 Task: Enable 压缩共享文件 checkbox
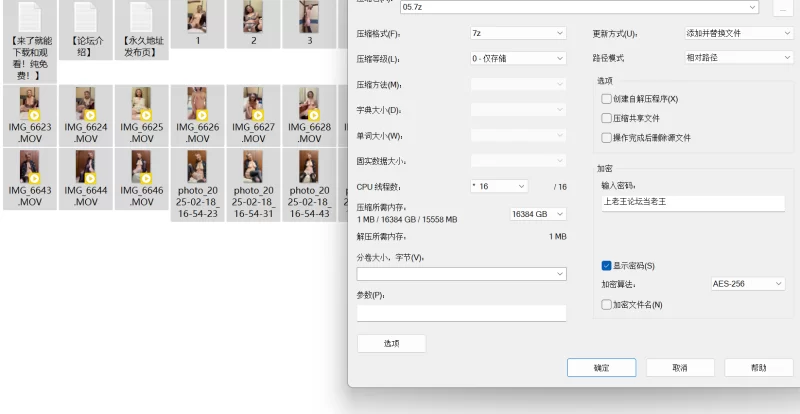(x=606, y=118)
